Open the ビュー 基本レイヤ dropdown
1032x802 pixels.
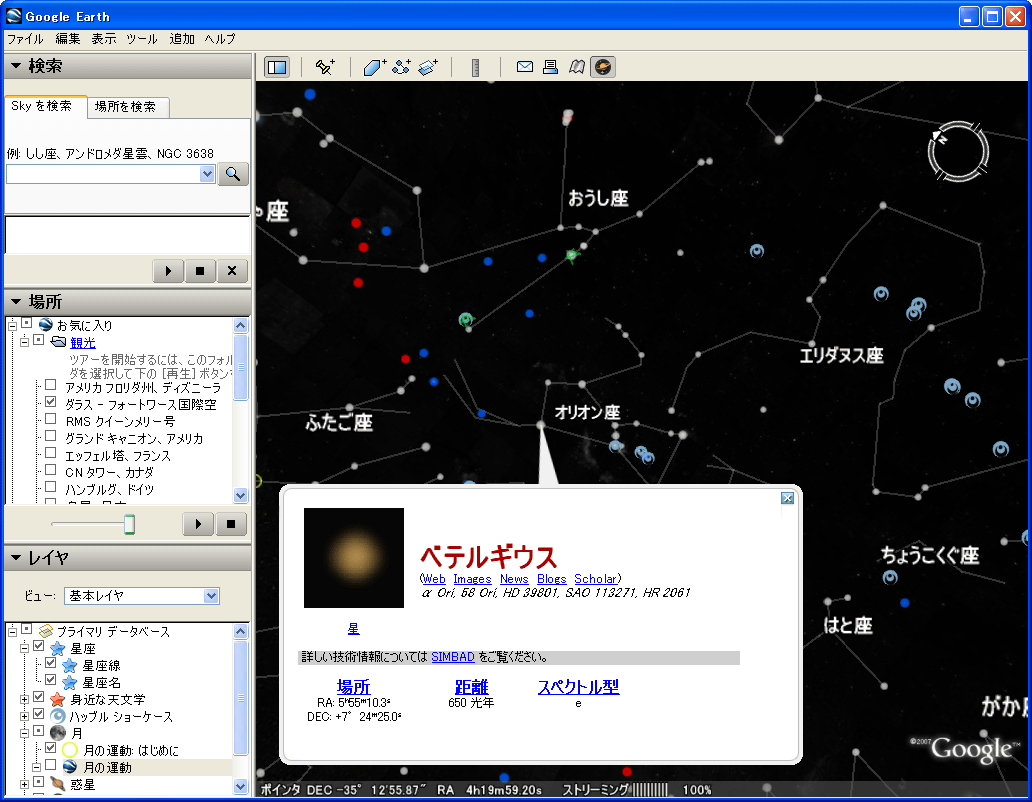click(x=211, y=595)
